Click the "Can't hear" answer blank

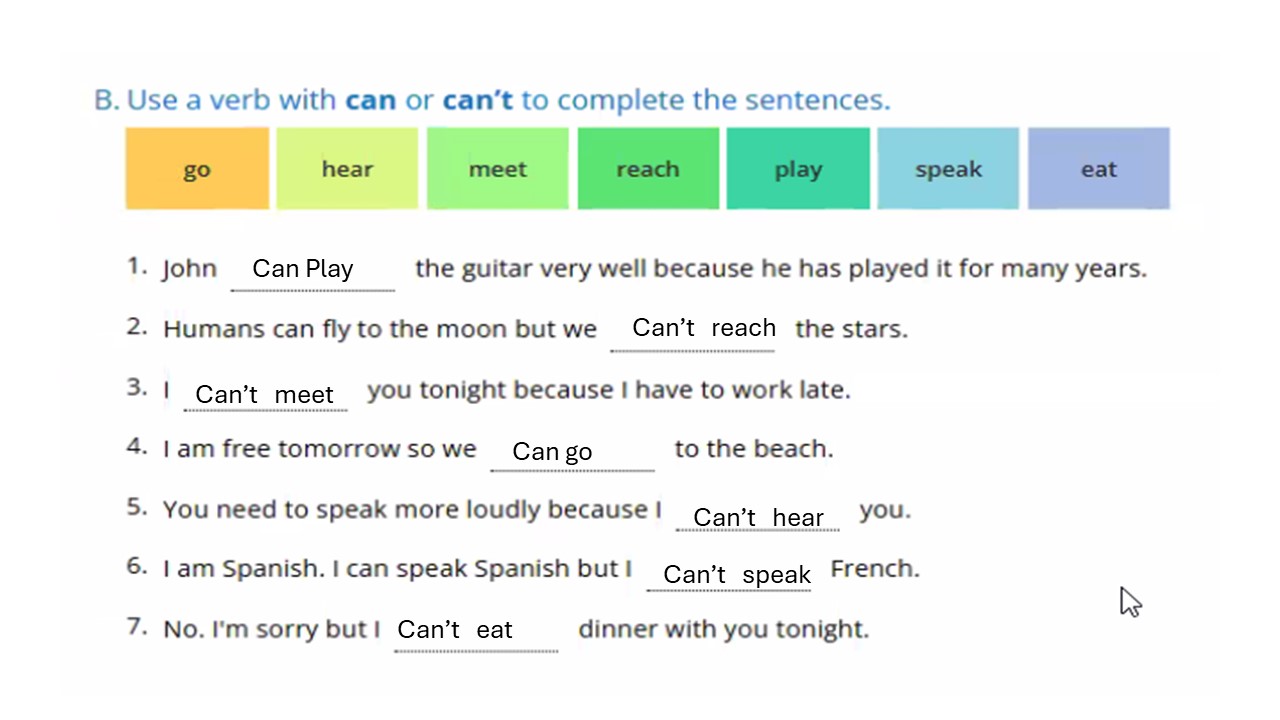click(758, 517)
